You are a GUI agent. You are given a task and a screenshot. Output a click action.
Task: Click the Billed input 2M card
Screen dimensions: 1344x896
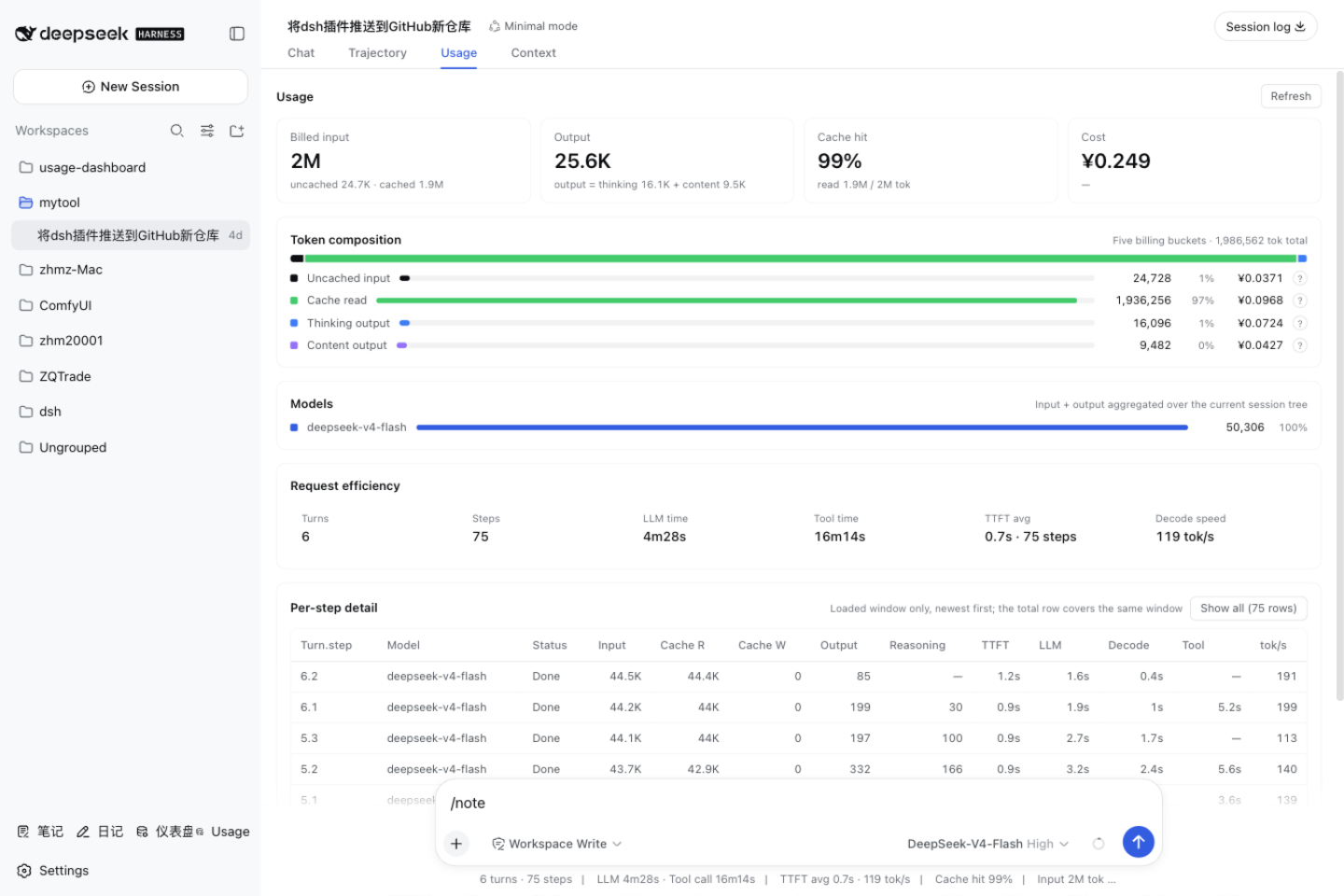[x=404, y=161]
